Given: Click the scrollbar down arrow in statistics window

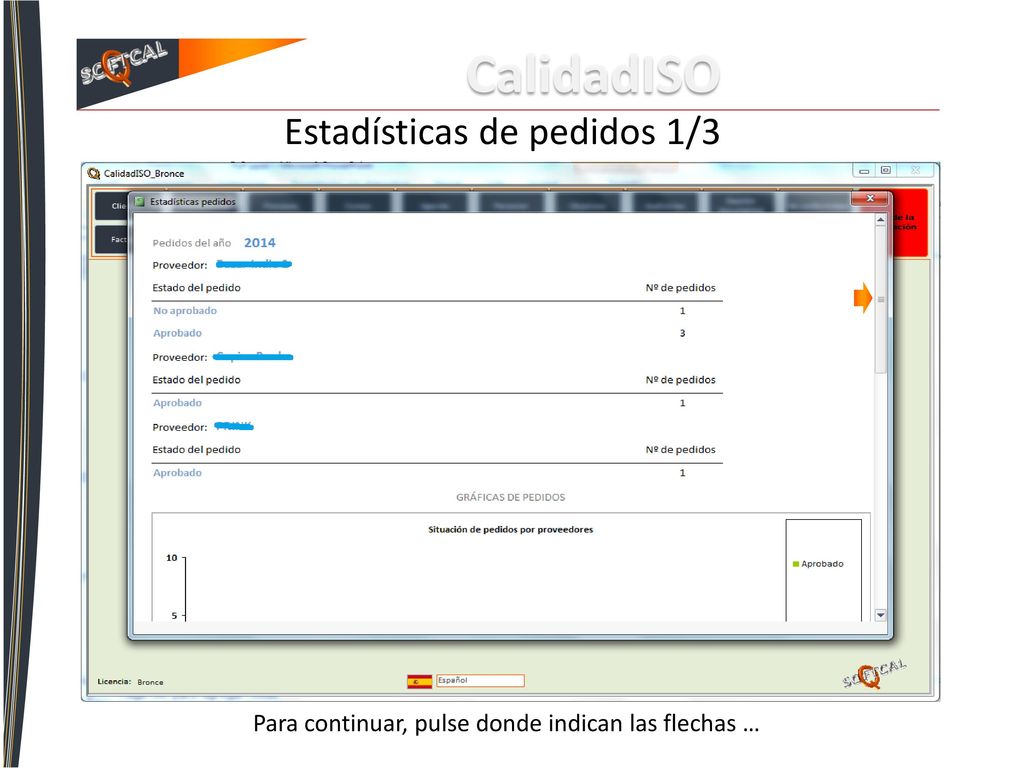Looking at the screenshot, I should tap(880, 615).
